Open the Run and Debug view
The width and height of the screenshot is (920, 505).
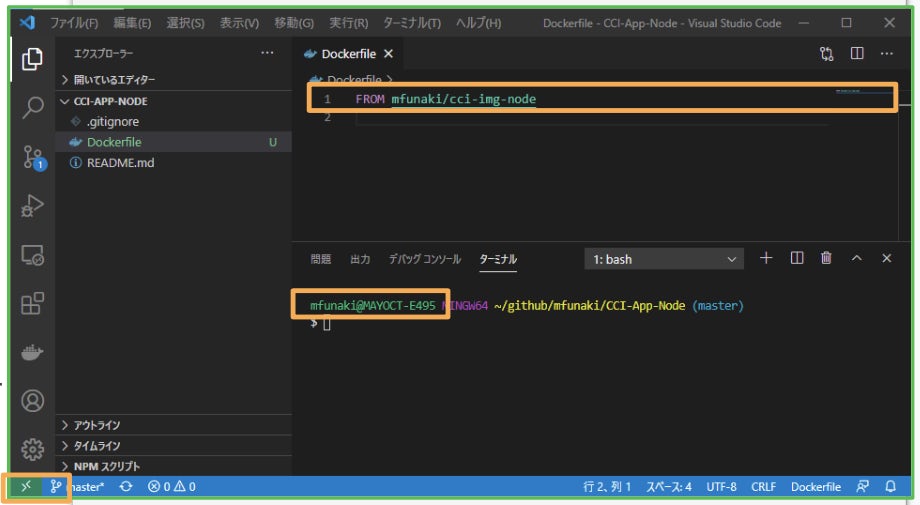pos(32,205)
